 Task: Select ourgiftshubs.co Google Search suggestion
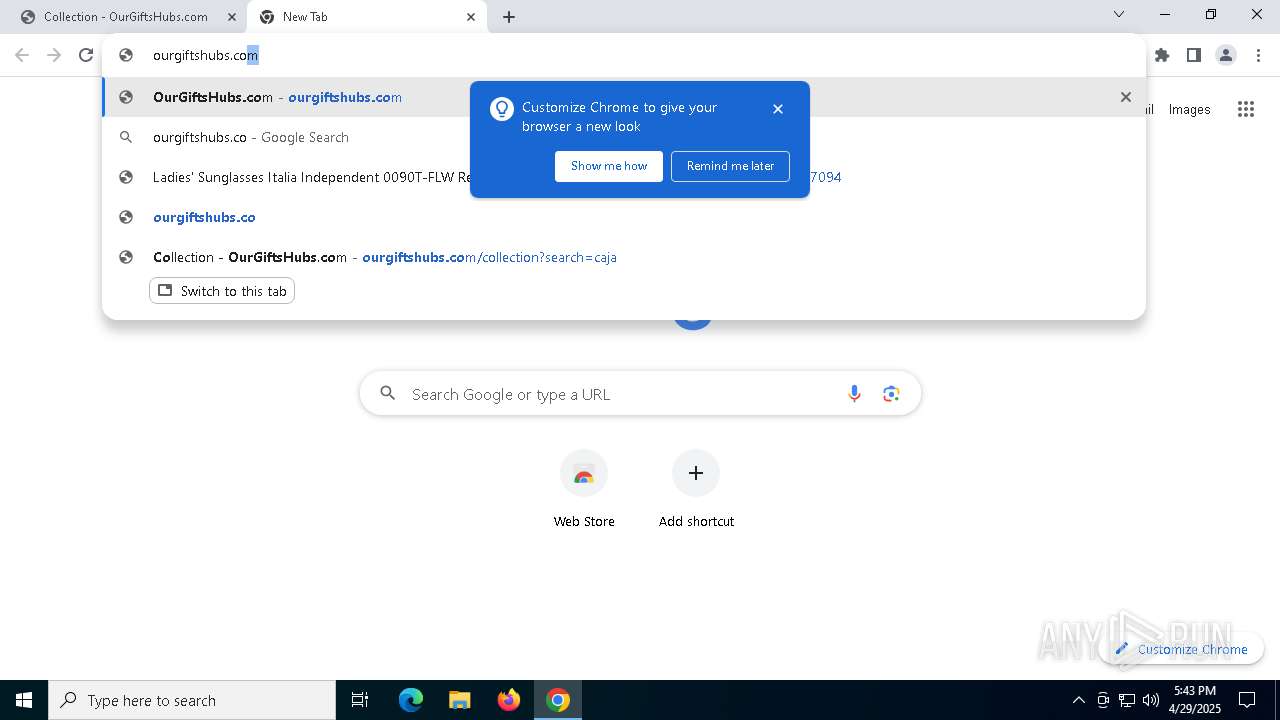[x=624, y=137]
